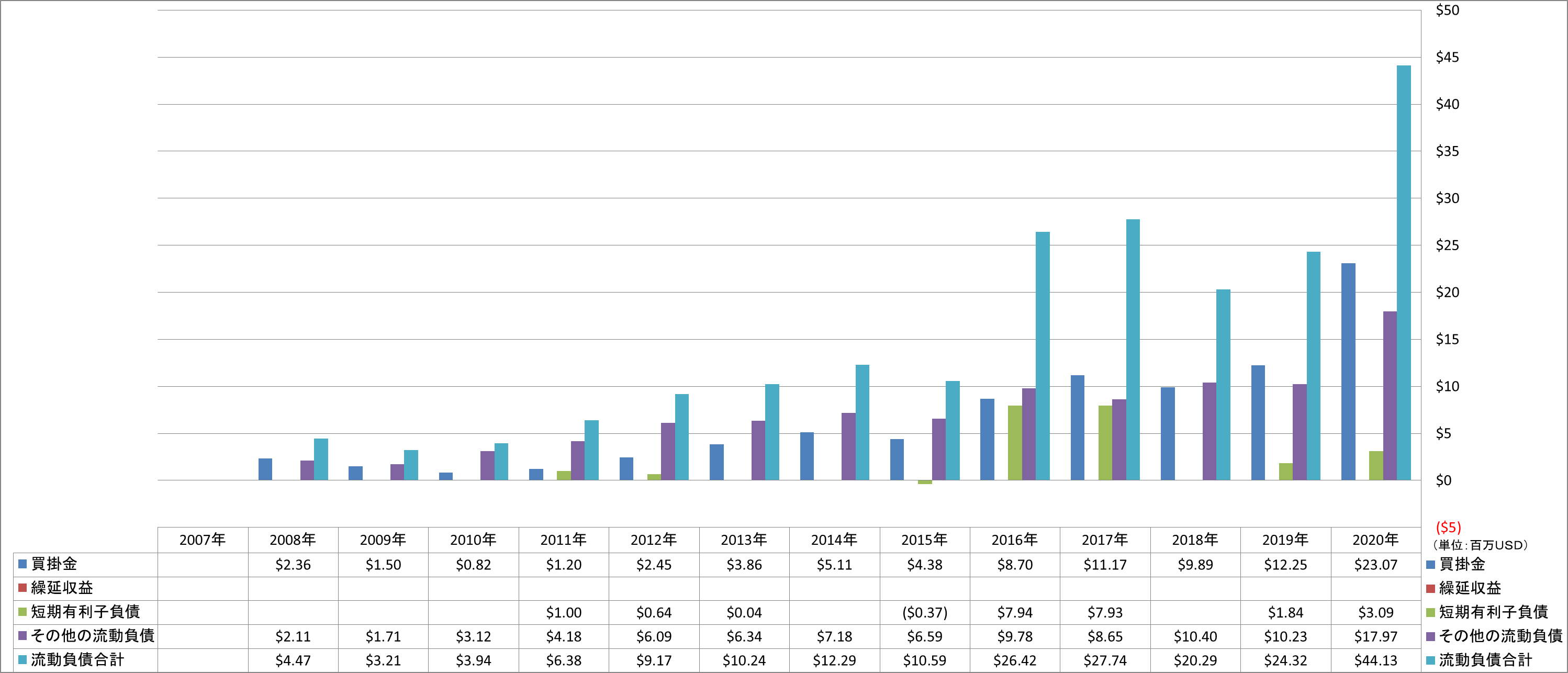This screenshot has height=673, width=1568.
Task: Click the $23.07 accounts payable cell
Action: pyautogui.click(x=1375, y=565)
